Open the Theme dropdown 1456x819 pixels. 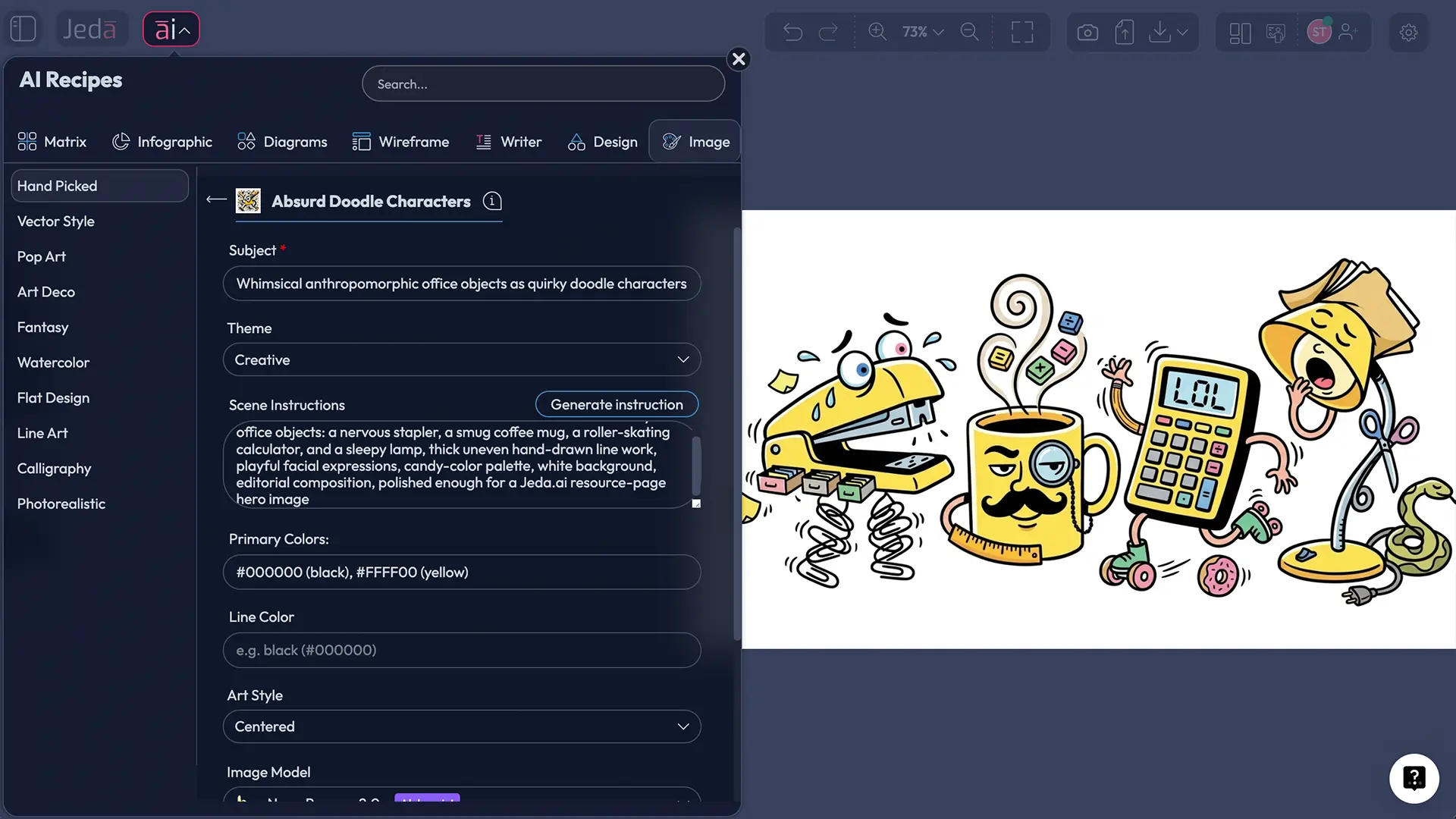[x=462, y=359]
